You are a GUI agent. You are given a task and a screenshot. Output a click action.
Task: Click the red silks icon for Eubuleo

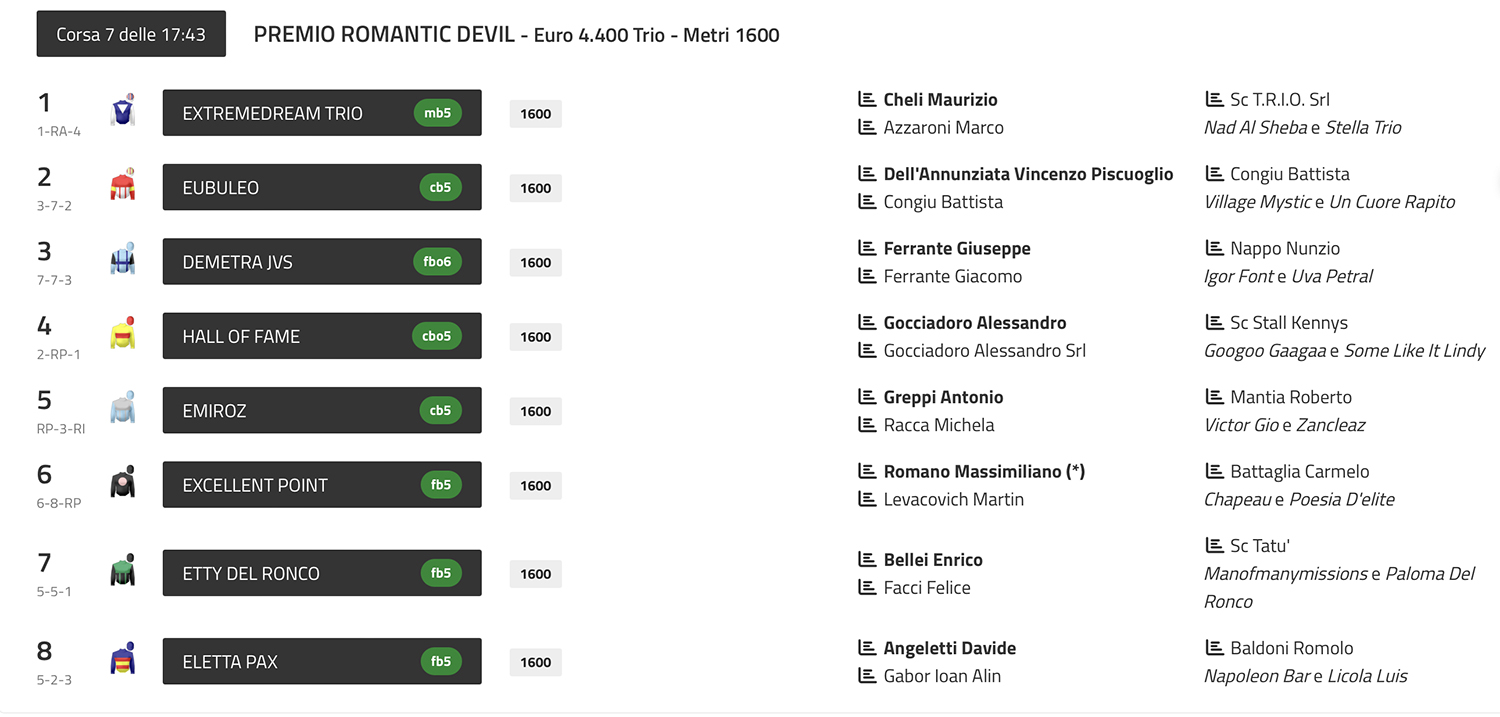point(123,185)
